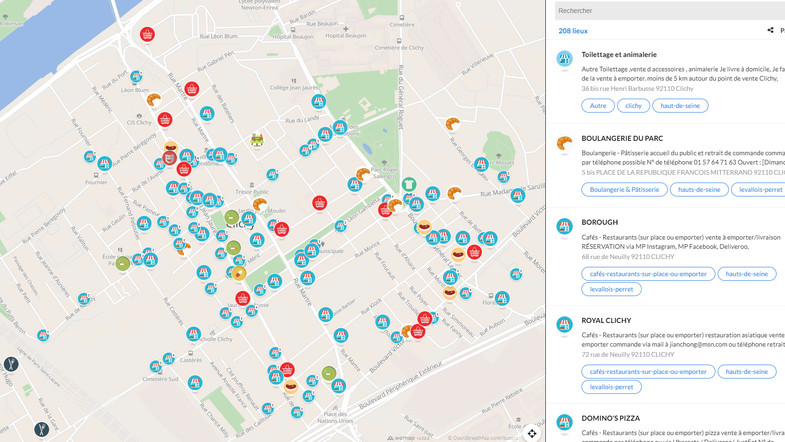Image resolution: width=785 pixels, height=442 pixels.
Task: Open the blue shop marker above Fournier
Action: (x=104, y=163)
